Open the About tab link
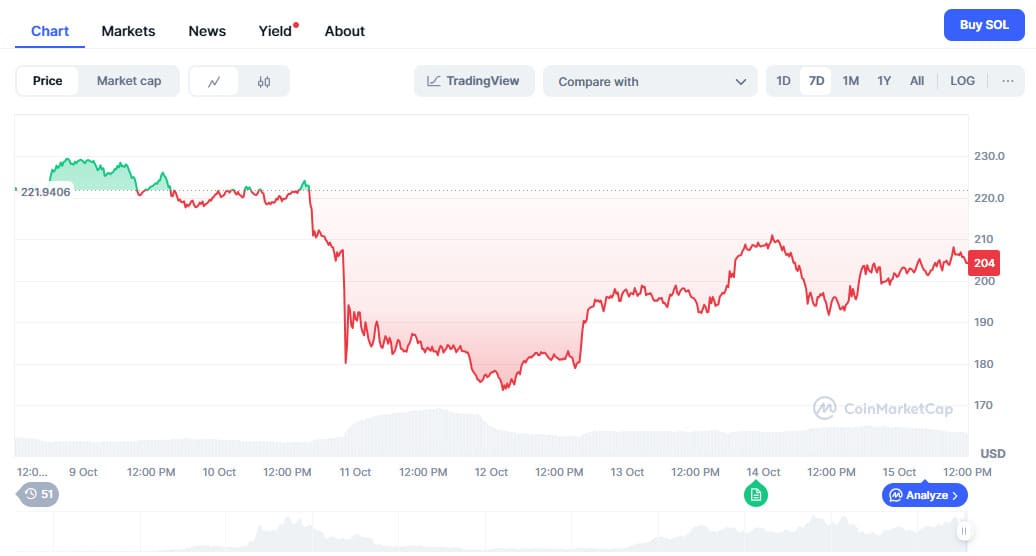The height and width of the screenshot is (556, 1036). click(344, 31)
